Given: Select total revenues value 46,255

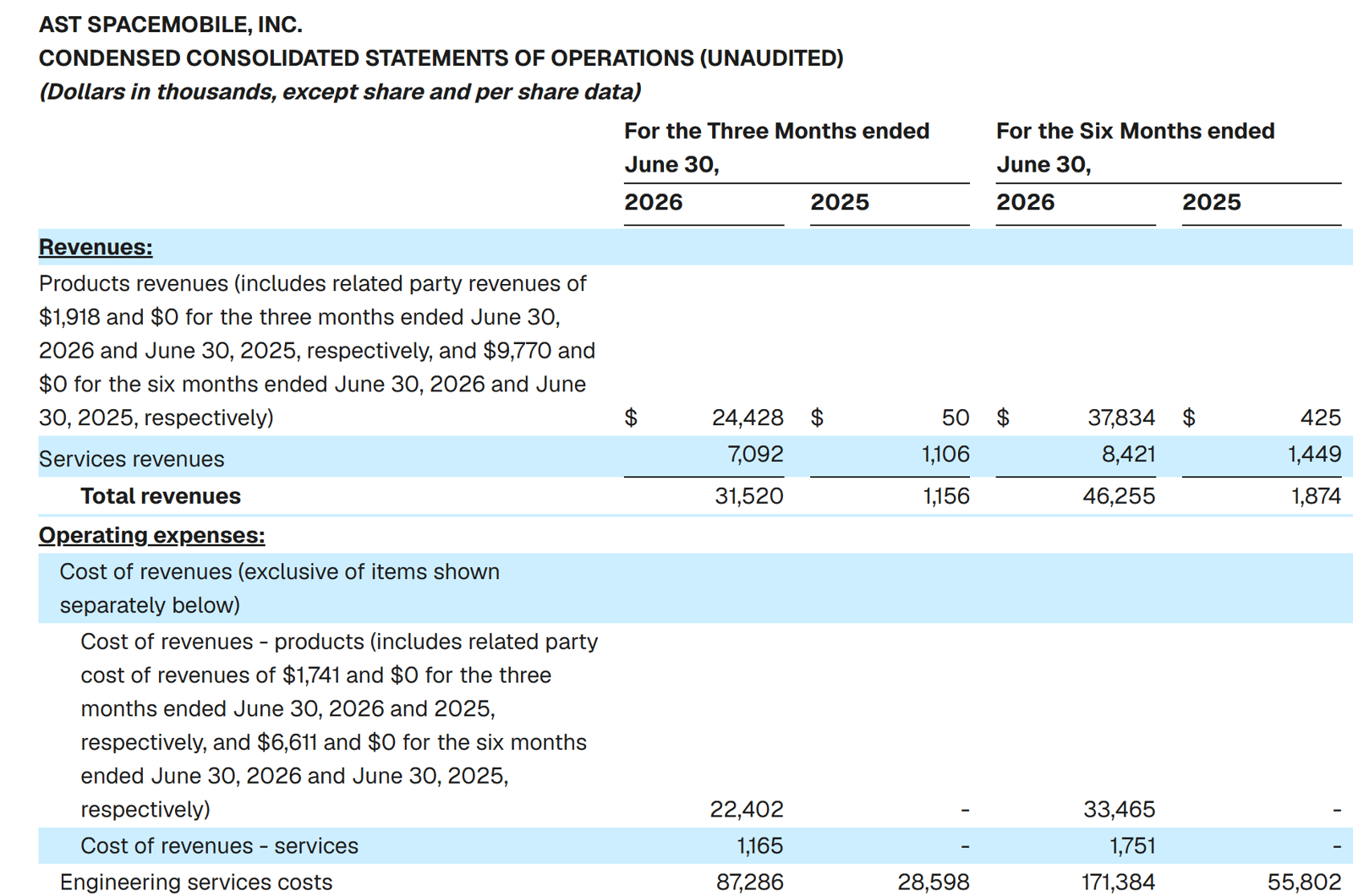Looking at the screenshot, I should [x=1119, y=496].
